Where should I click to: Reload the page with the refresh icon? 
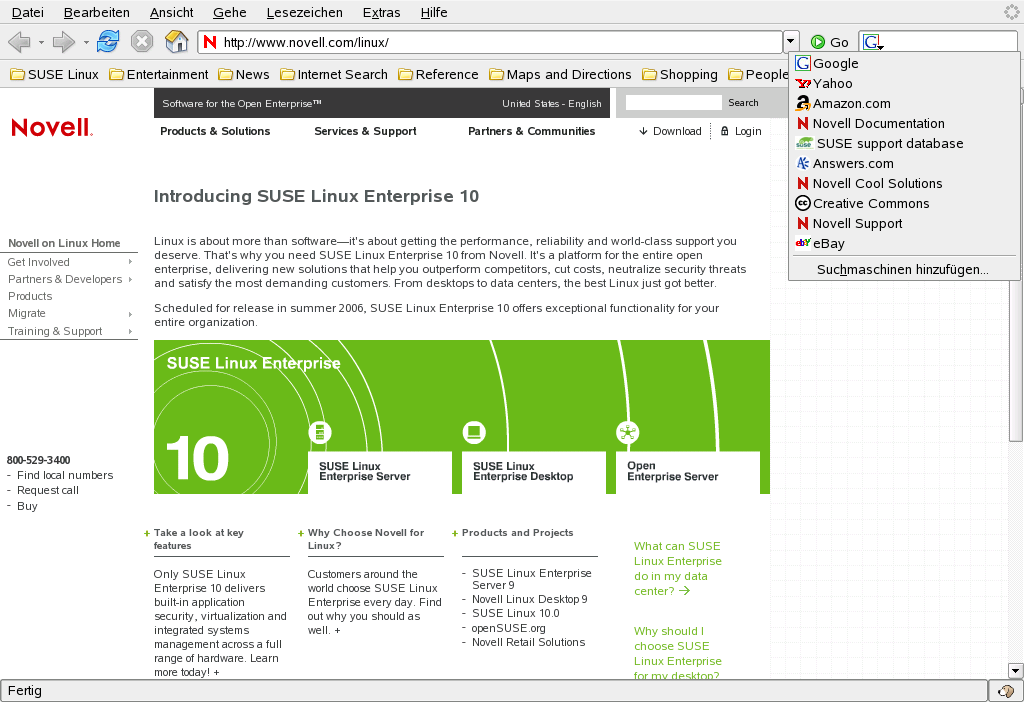pyautogui.click(x=108, y=42)
